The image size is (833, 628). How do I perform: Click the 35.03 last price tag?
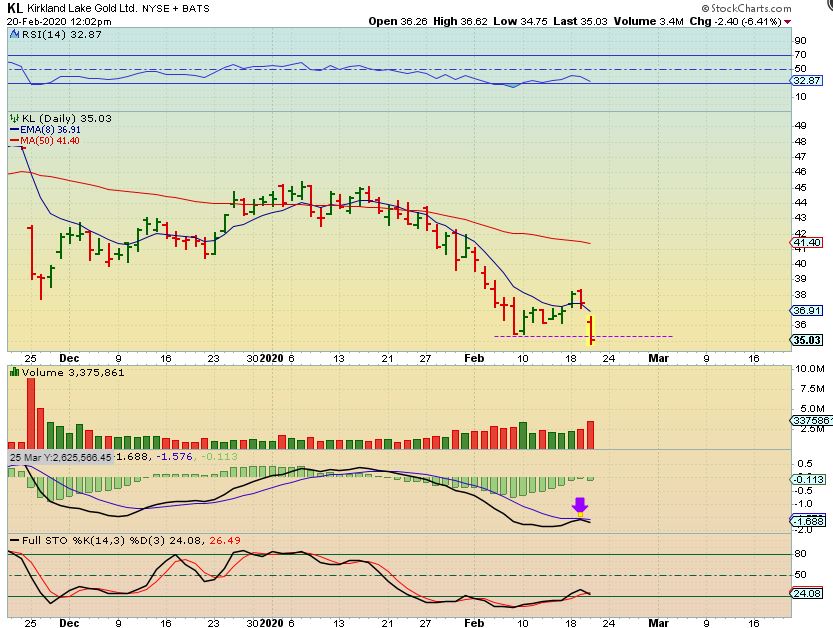[x=806, y=340]
